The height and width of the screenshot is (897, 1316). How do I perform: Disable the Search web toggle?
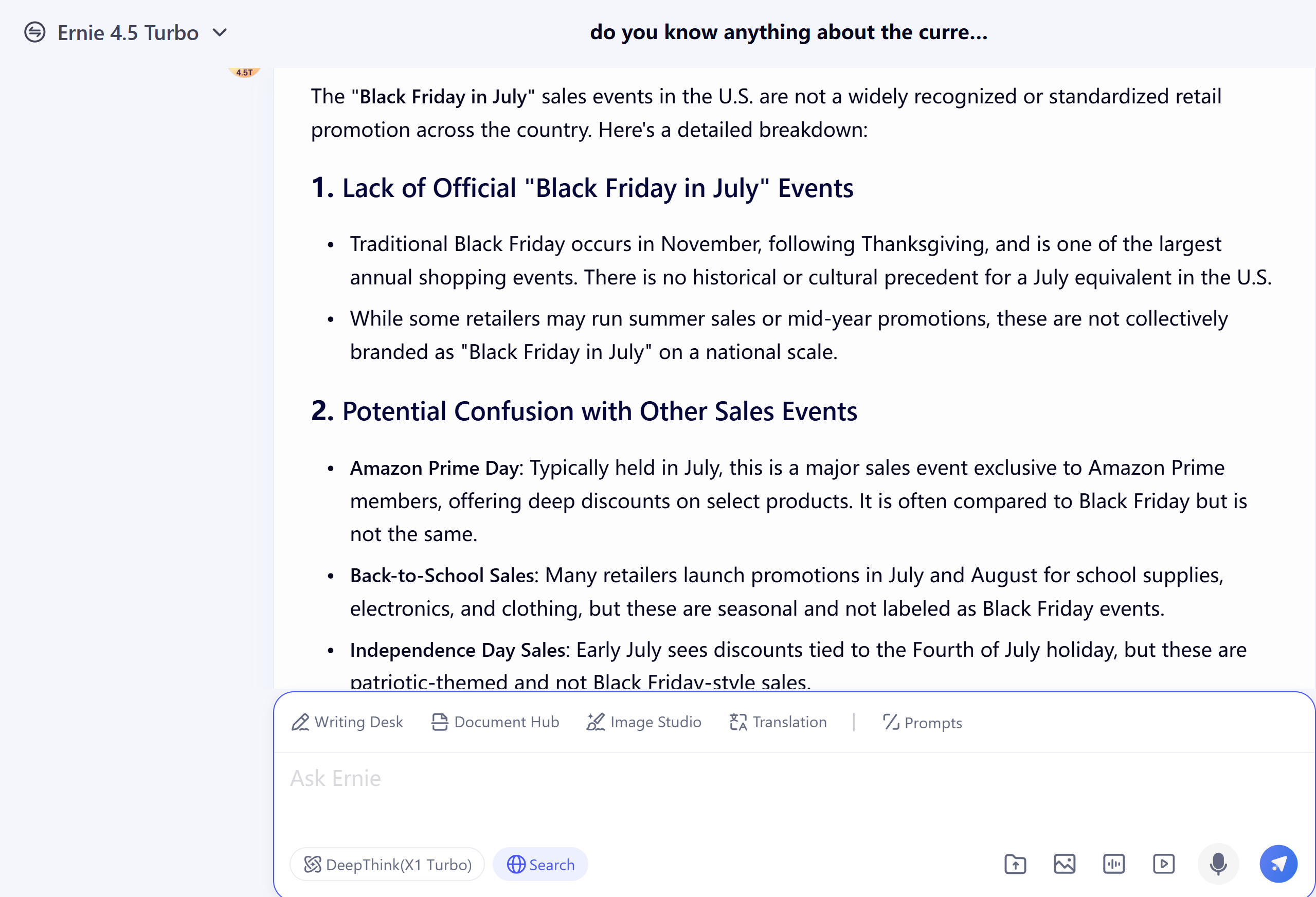540,864
